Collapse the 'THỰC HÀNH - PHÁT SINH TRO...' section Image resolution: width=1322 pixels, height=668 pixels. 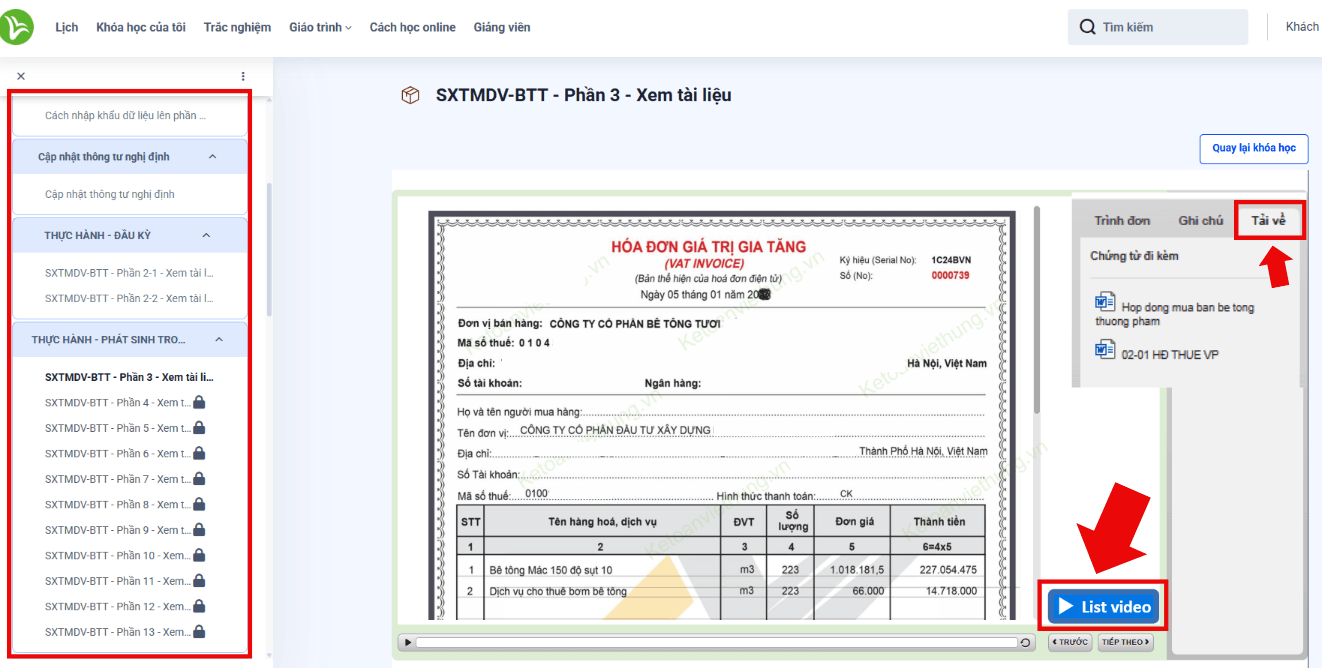tap(217, 340)
